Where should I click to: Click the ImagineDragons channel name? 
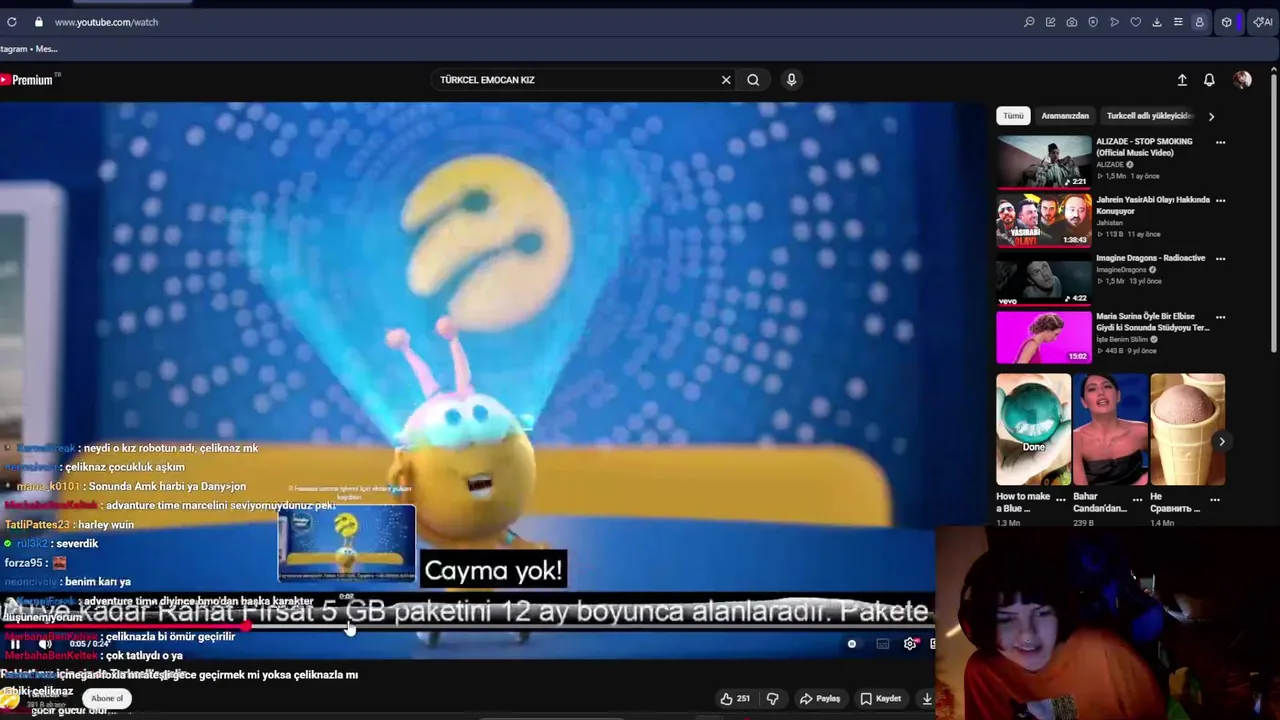1121,270
